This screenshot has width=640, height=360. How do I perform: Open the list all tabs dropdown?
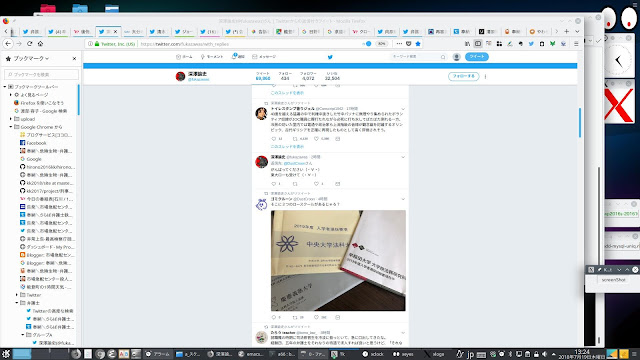(x=577, y=31)
